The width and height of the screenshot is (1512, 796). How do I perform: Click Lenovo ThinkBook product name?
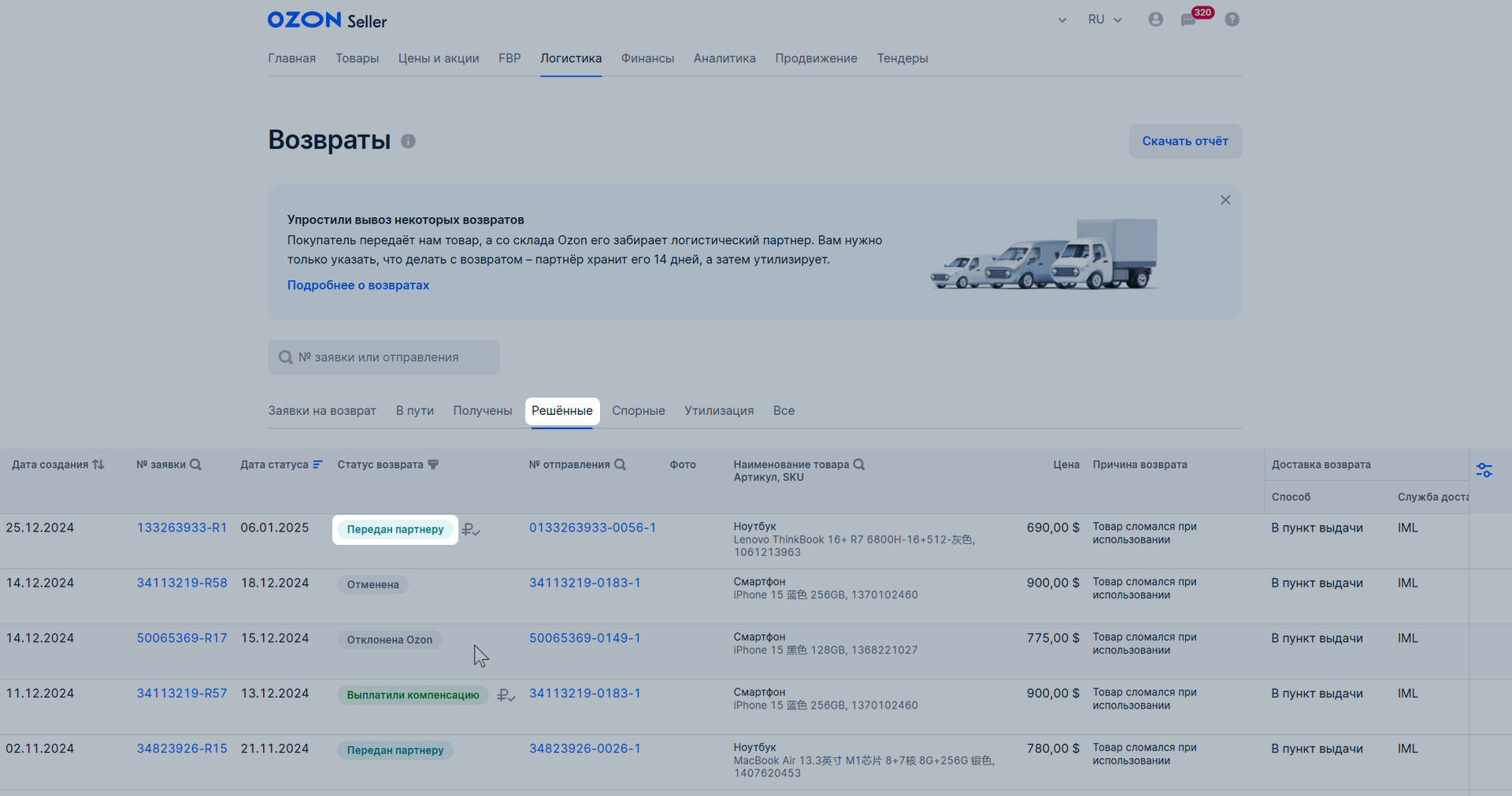click(854, 546)
